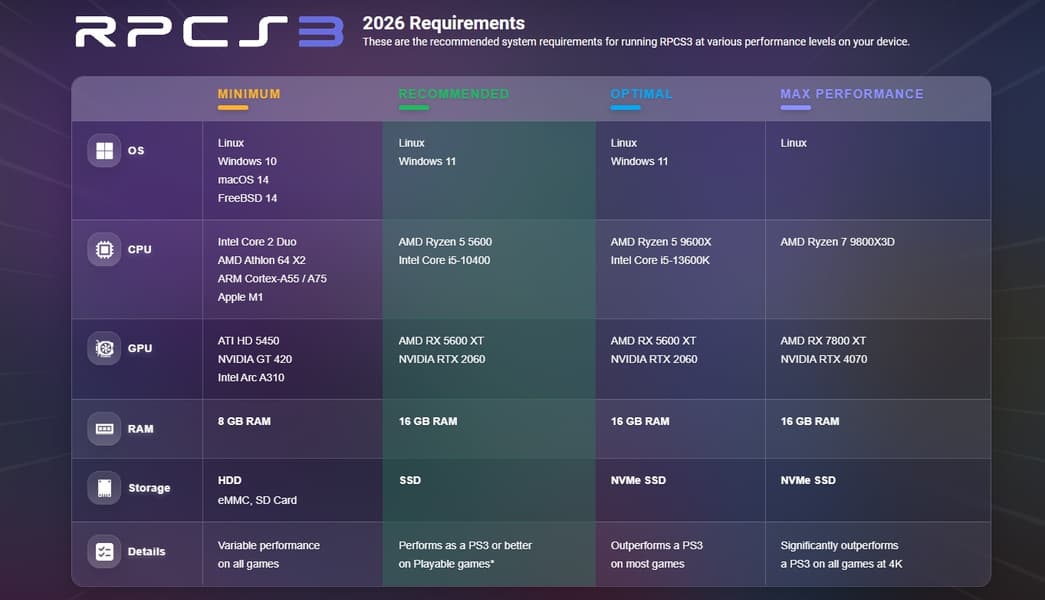
Task: Click the Details checklist icon
Action: (x=104, y=551)
